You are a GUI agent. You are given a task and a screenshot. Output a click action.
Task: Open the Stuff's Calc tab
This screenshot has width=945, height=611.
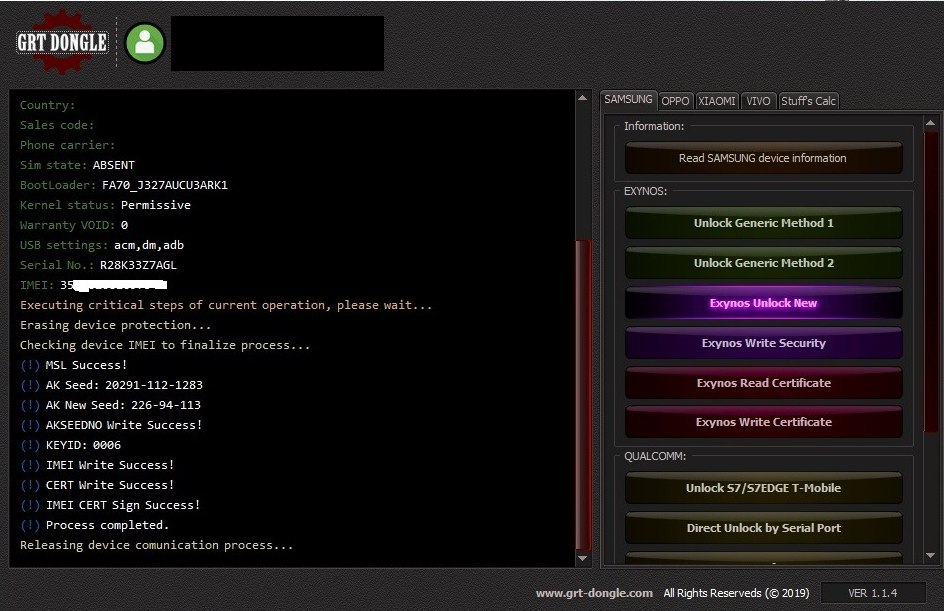tap(808, 101)
